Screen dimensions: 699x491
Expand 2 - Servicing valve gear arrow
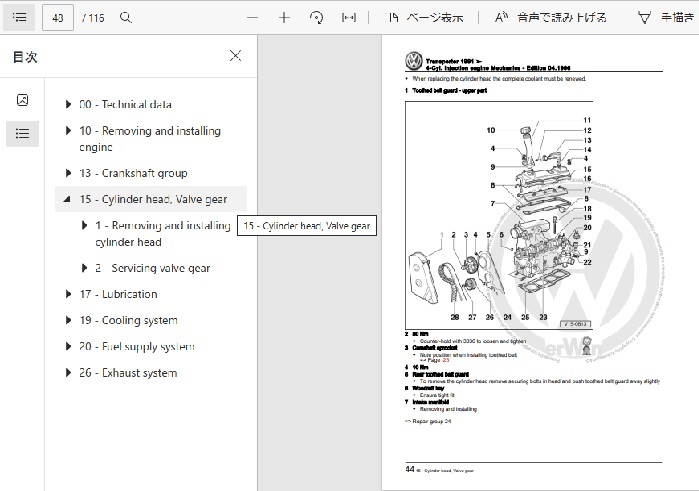(84, 268)
